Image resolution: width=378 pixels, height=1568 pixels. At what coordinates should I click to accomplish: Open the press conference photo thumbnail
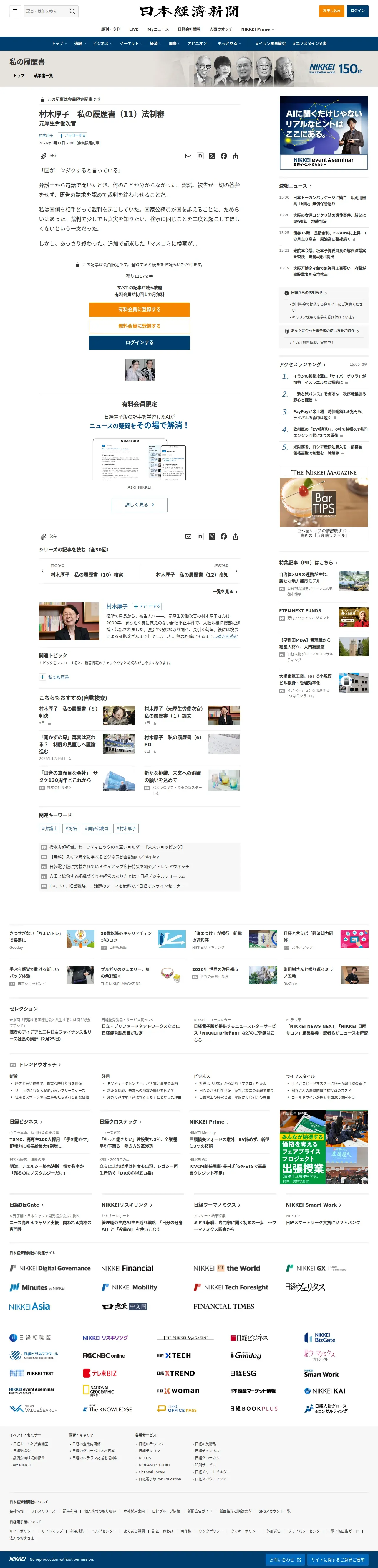139,370
